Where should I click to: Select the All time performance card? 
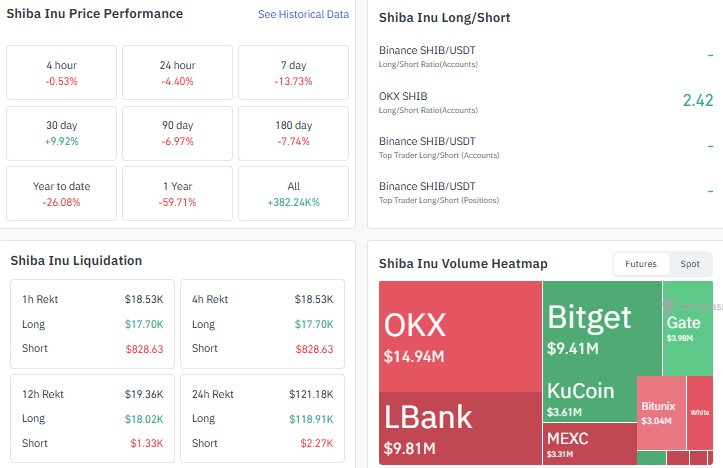click(293, 194)
